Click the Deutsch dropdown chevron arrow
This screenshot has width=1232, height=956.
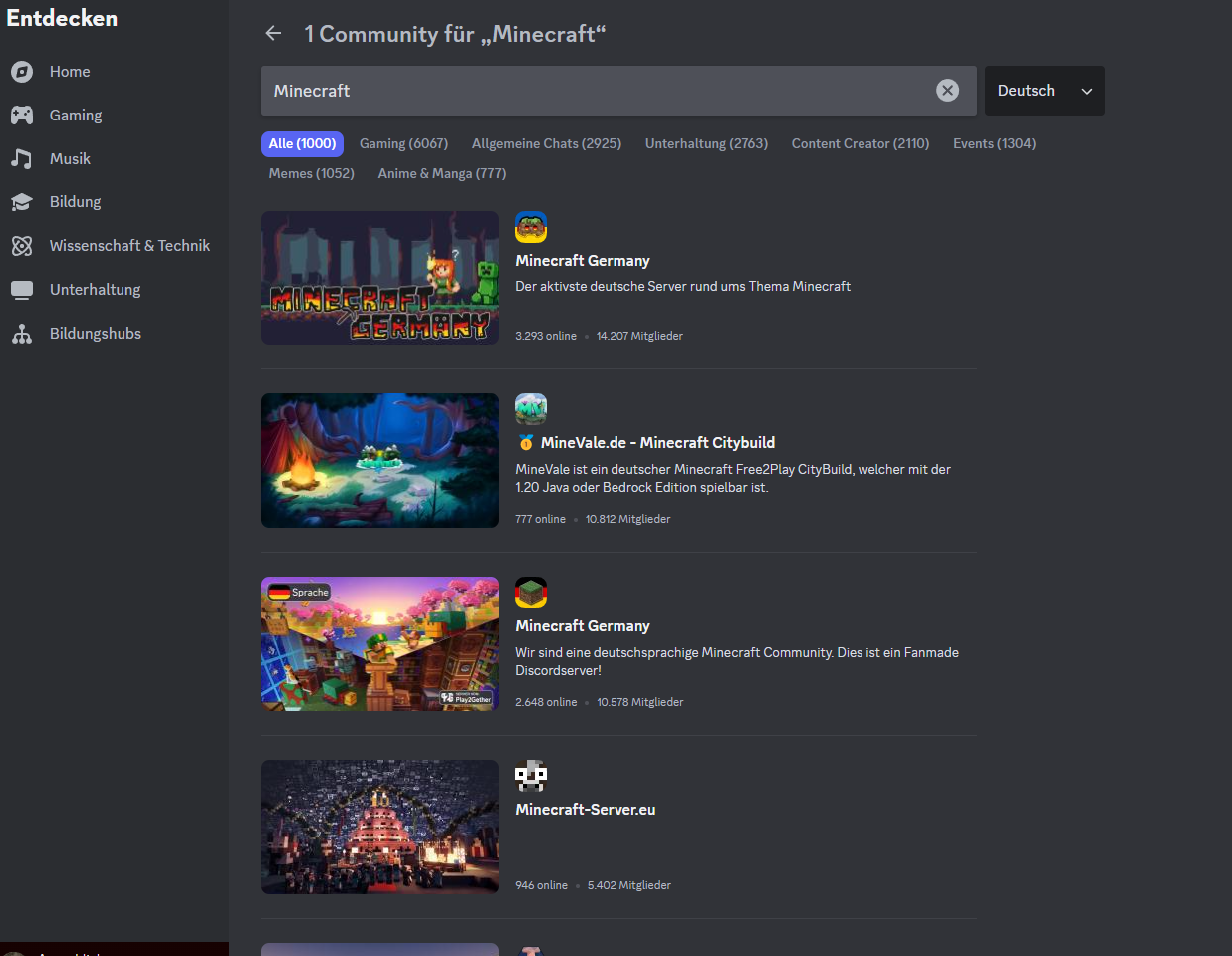click(x=1087, y=91)
